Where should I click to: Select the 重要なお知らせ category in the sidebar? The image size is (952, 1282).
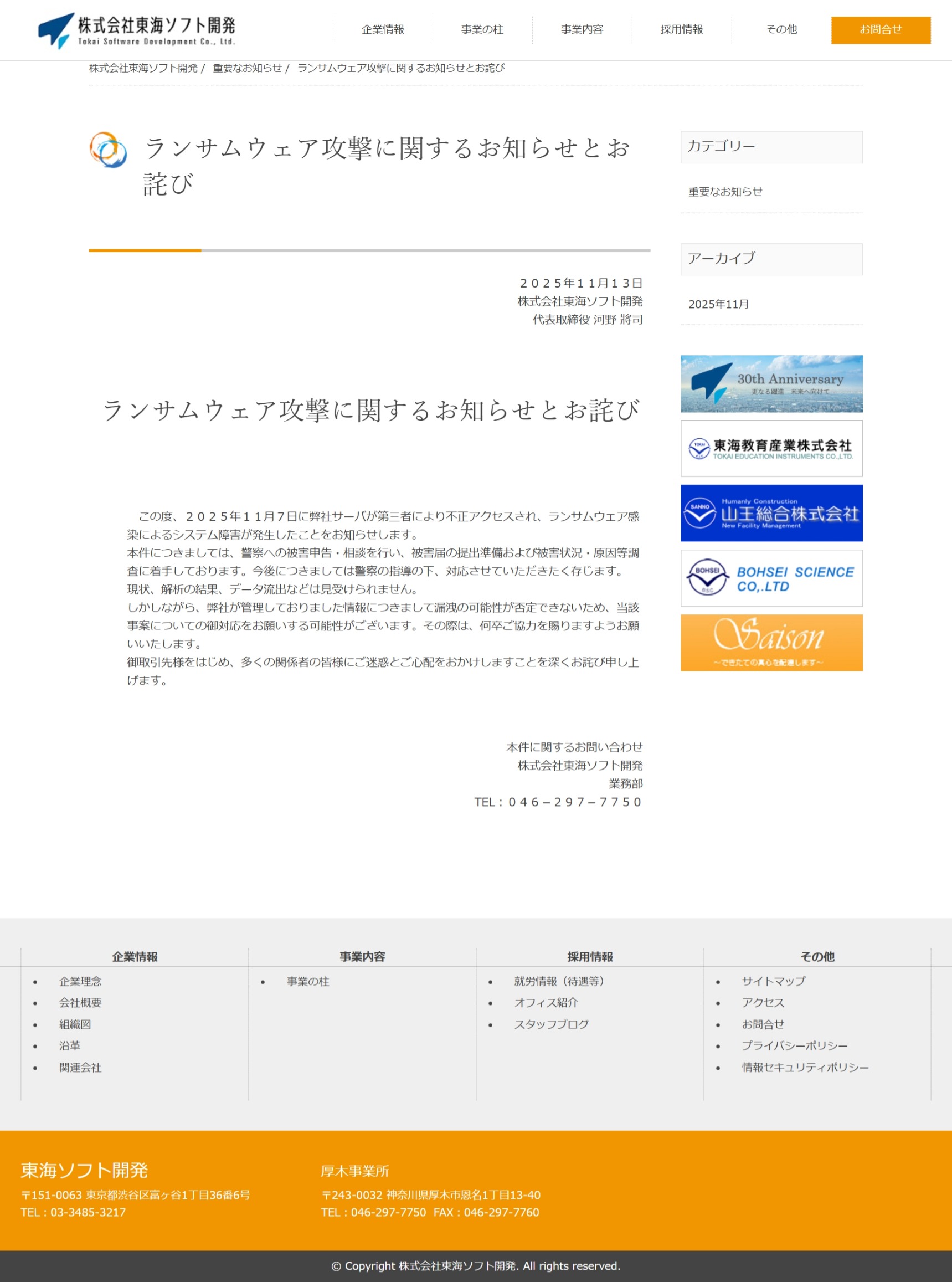pyautogui.click(x=725, y=192)
